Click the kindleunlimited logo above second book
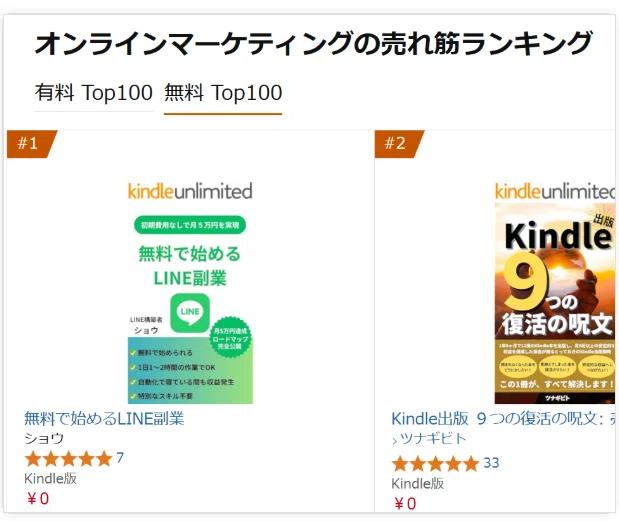Screen dimensions: 619x522 point(555,191)
